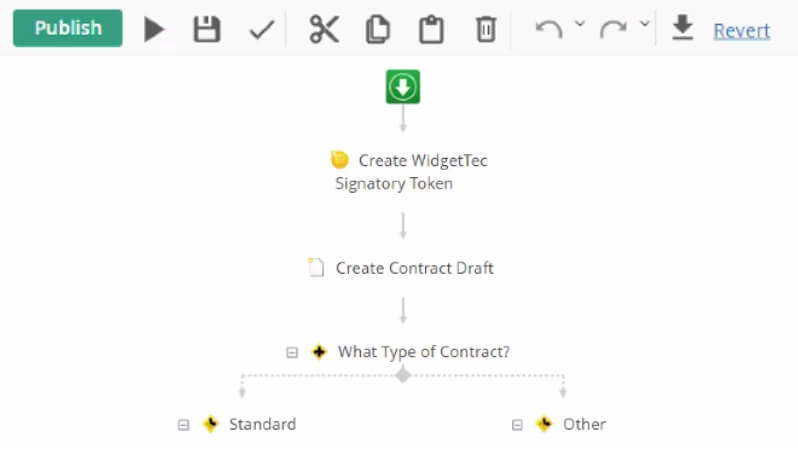The image size is (798, 450).
Task: Save the workflow with the floppy disk icon
Action: pyautogui.click(x=207, y=29)
